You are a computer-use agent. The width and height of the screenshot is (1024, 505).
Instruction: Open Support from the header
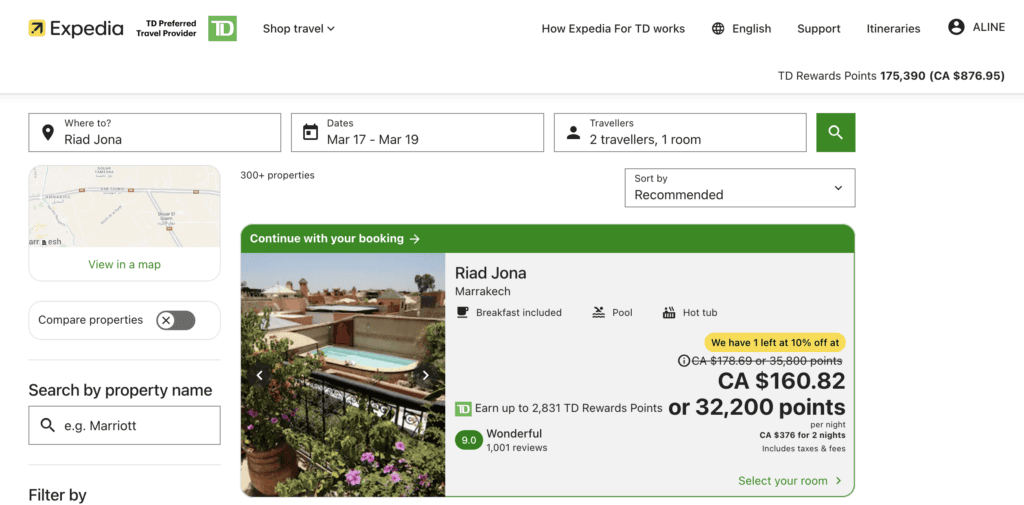818,29
